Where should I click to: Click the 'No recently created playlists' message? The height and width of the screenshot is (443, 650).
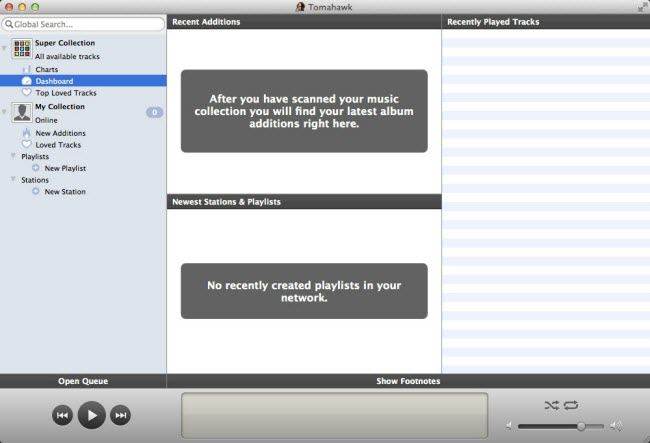pyautogui.click(x=304, y=291)
